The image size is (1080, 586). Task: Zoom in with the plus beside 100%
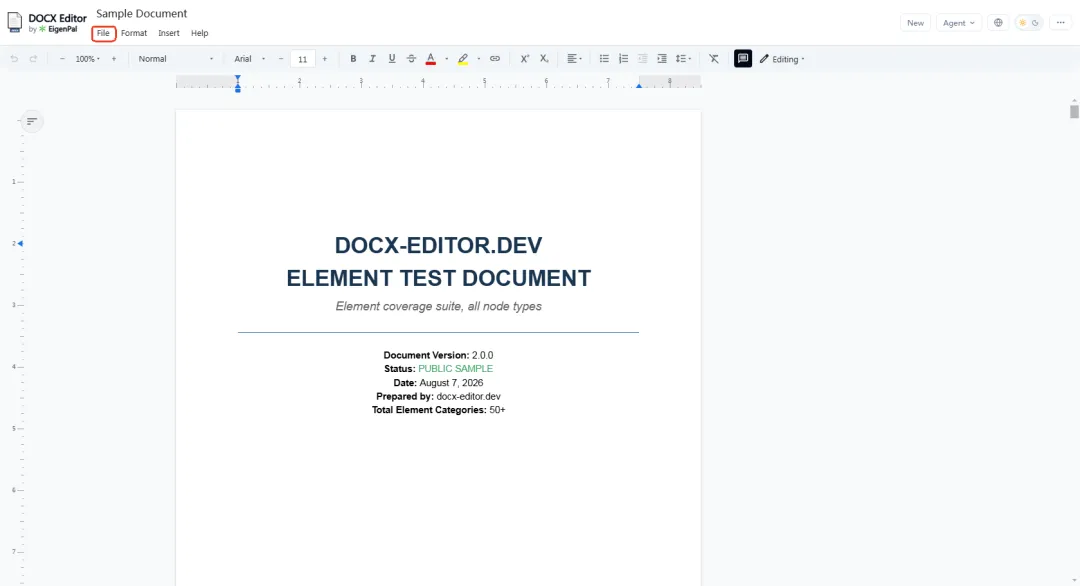pyautogui.click(x=114, y=59)
